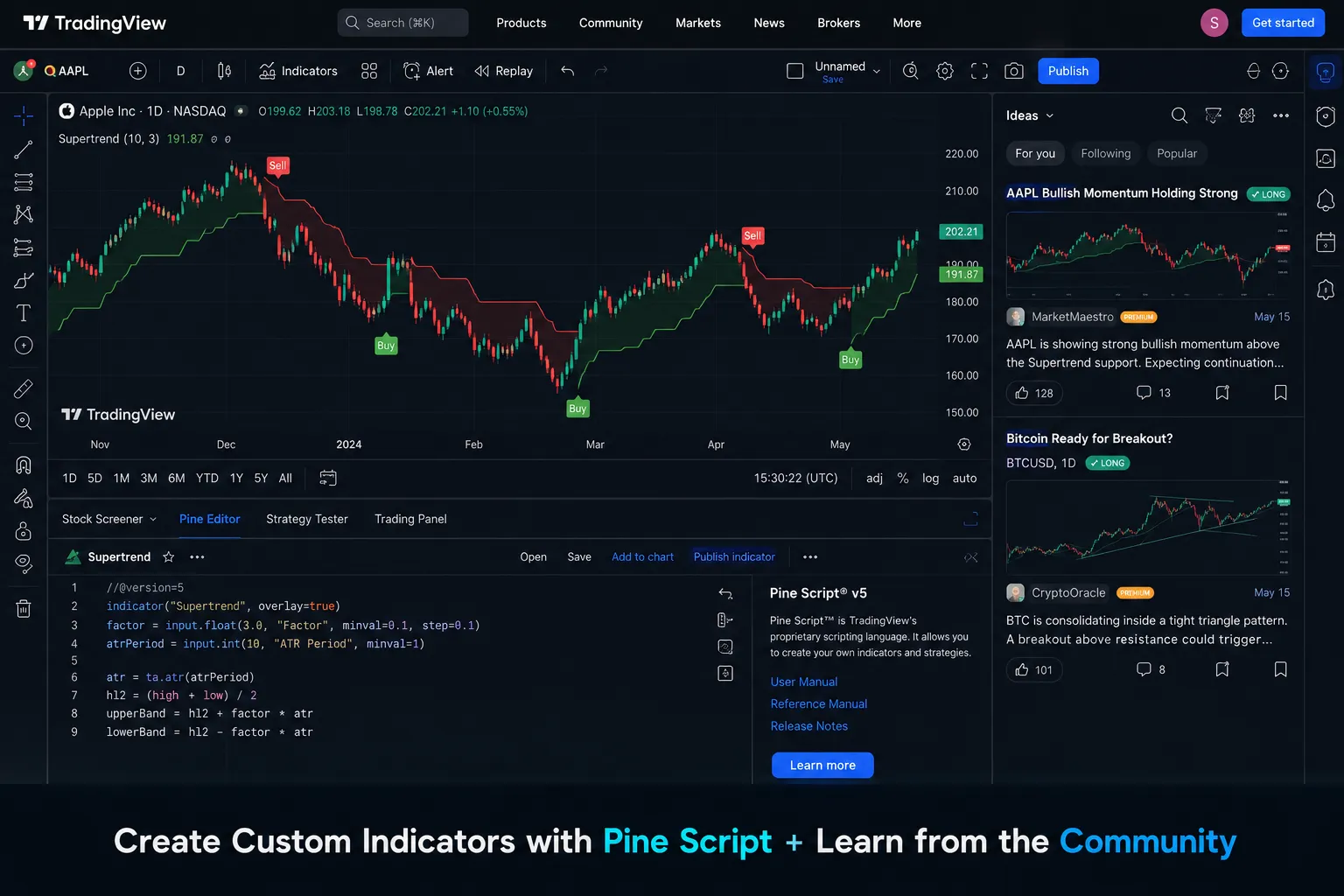1344x896 pixels.
Task: Open the Markets menu
Action: pos(698,23)
